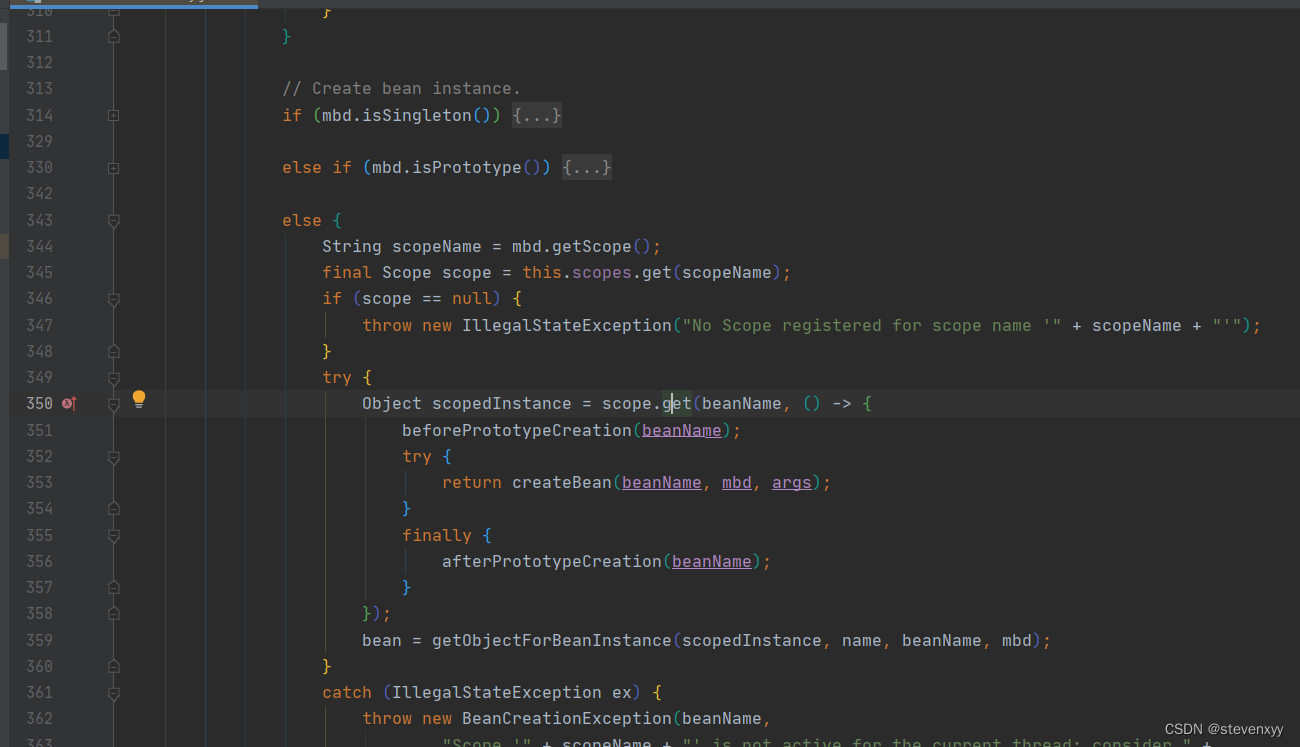Collapse the lambda block at line 350

[113, 404]
